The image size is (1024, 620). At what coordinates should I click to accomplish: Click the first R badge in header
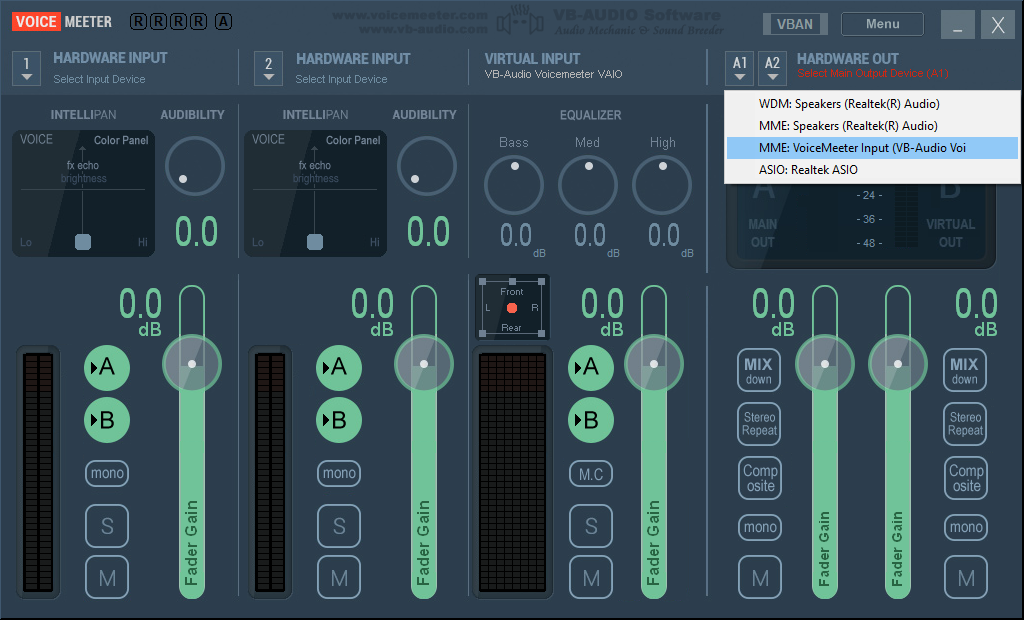[x=138, y=22]
